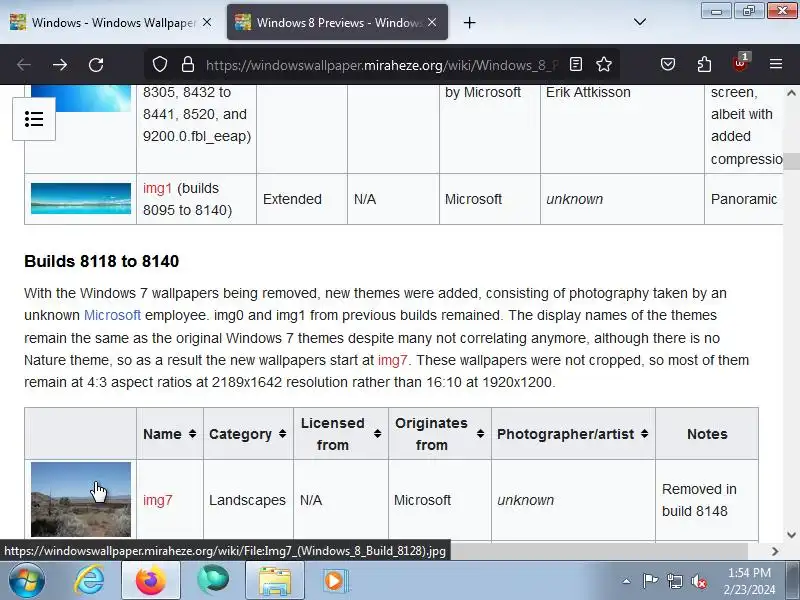Open the Microsoft link in paragraph

(x=112, y=315)
